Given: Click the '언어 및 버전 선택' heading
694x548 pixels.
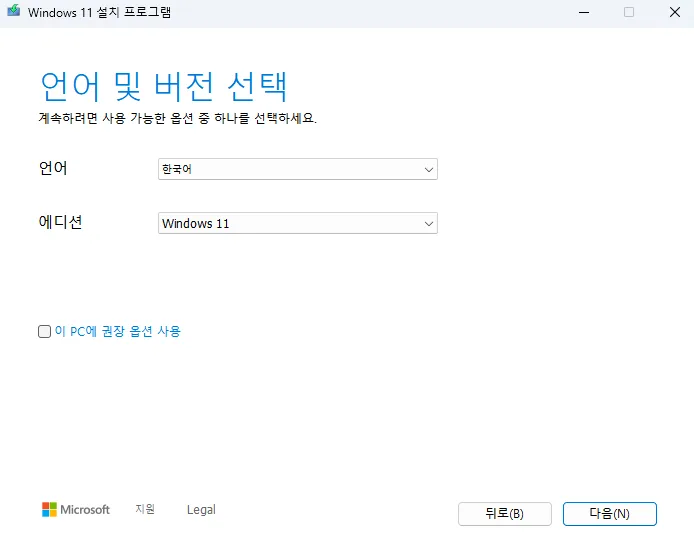Looking at the screenshot, I should coord(164,86).
